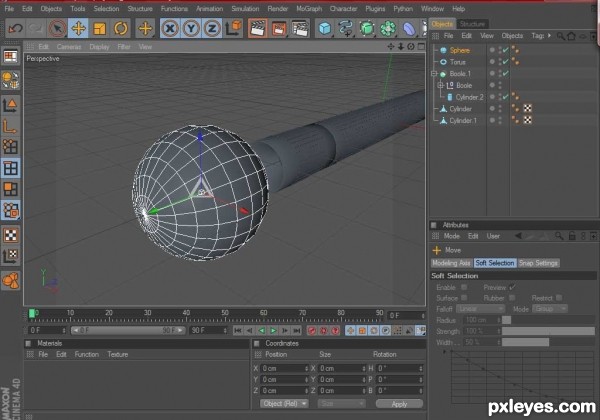Open the File menu in menu bar
600x420 pixels.
point(9,8)
